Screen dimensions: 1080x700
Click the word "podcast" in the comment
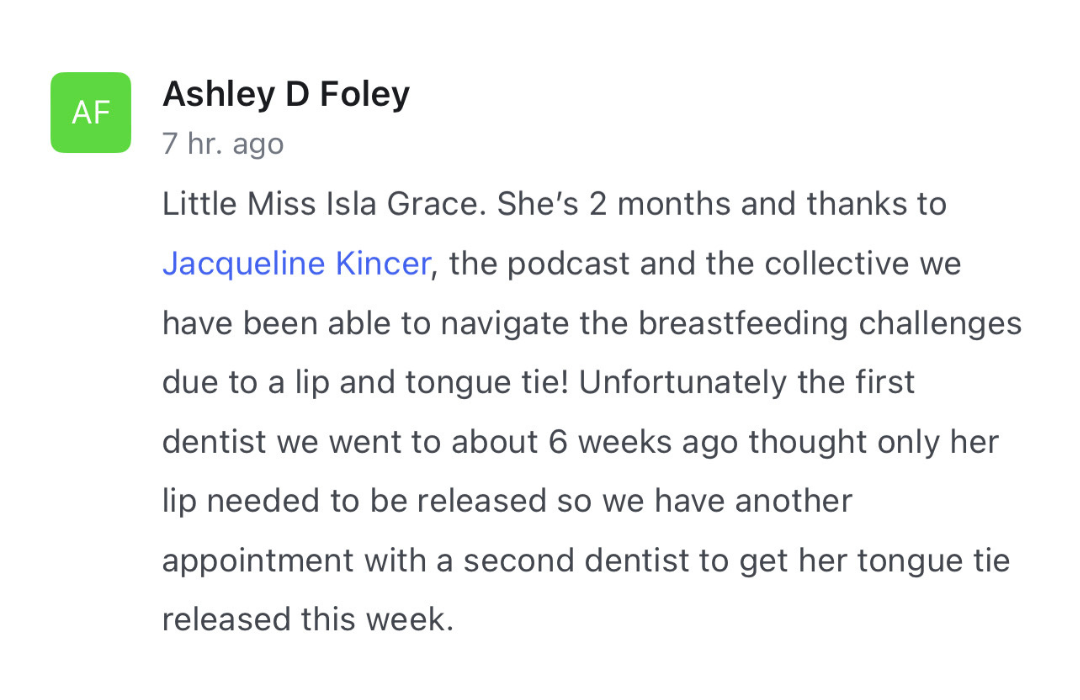tap(566, 264)
